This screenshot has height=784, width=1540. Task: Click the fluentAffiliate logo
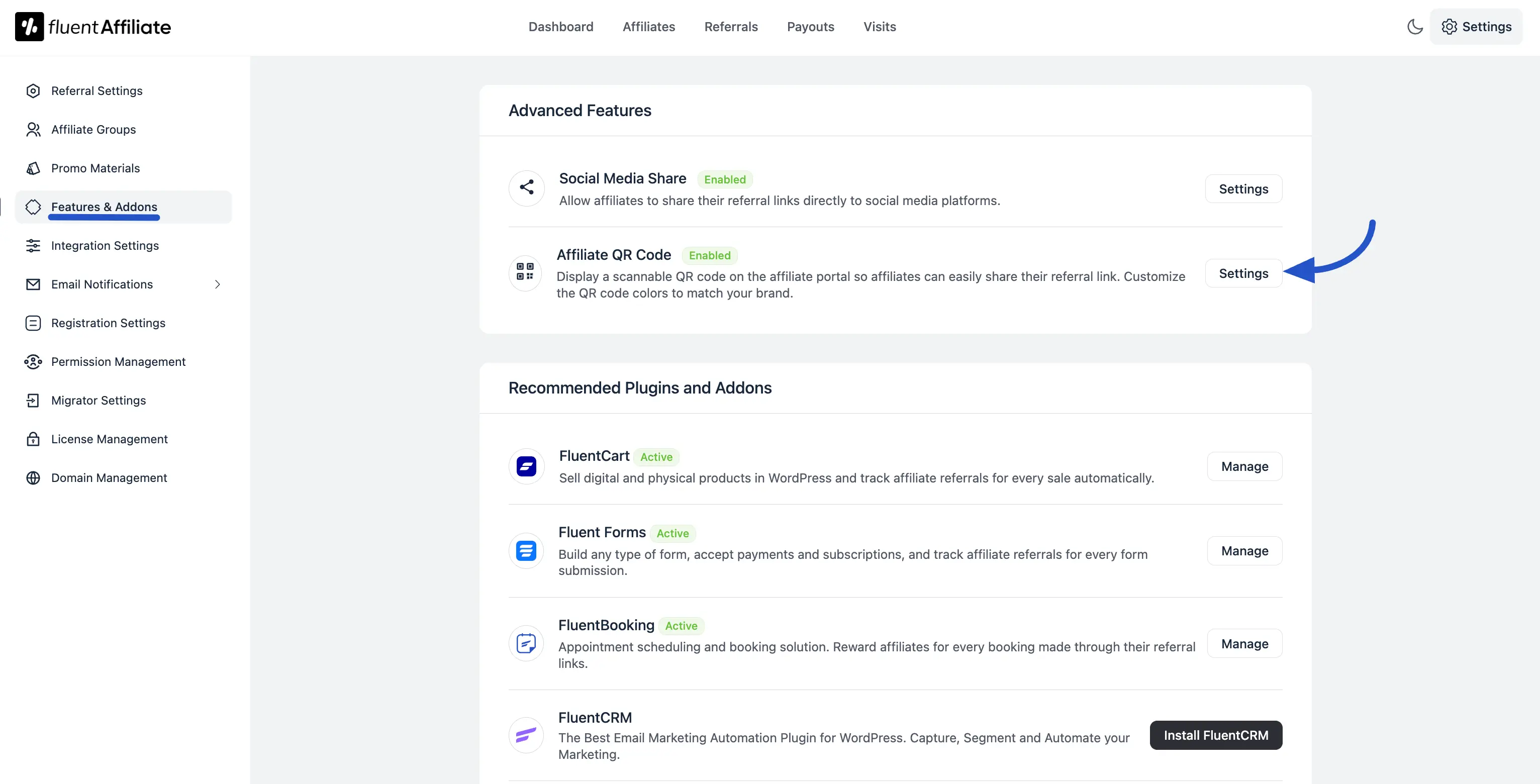pos(93,27)
